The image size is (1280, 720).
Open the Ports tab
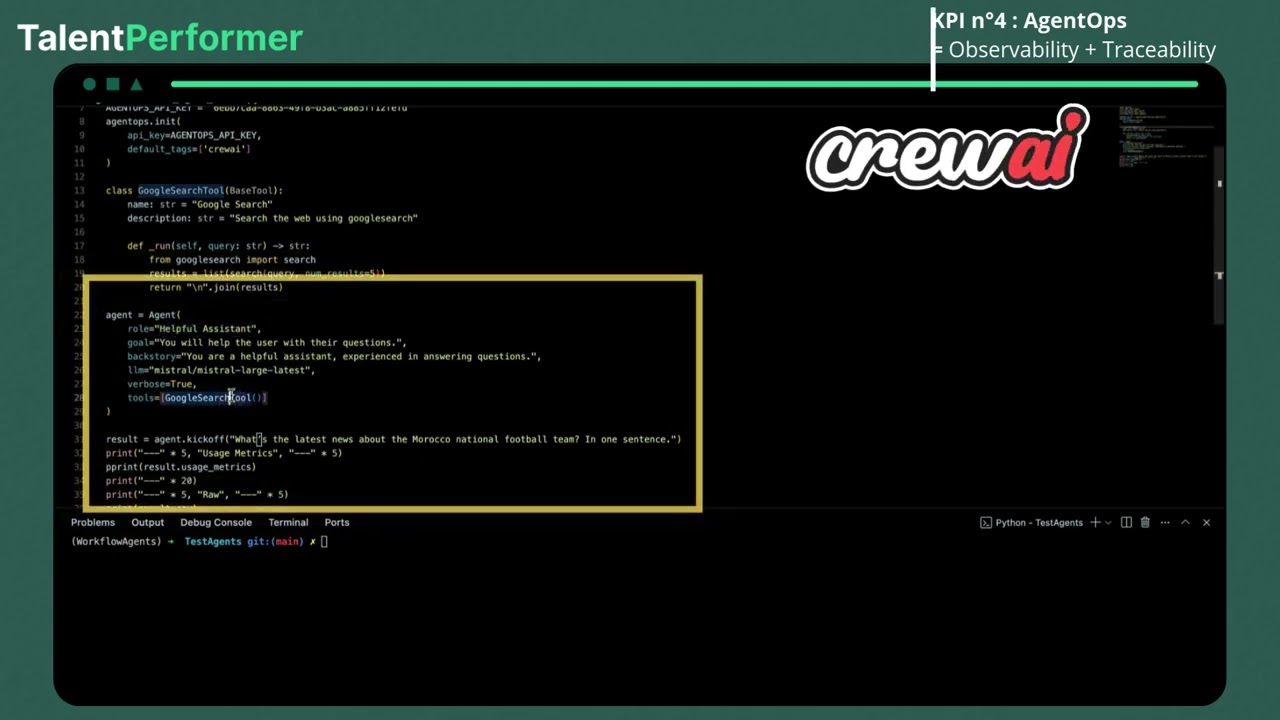(337, 522)
